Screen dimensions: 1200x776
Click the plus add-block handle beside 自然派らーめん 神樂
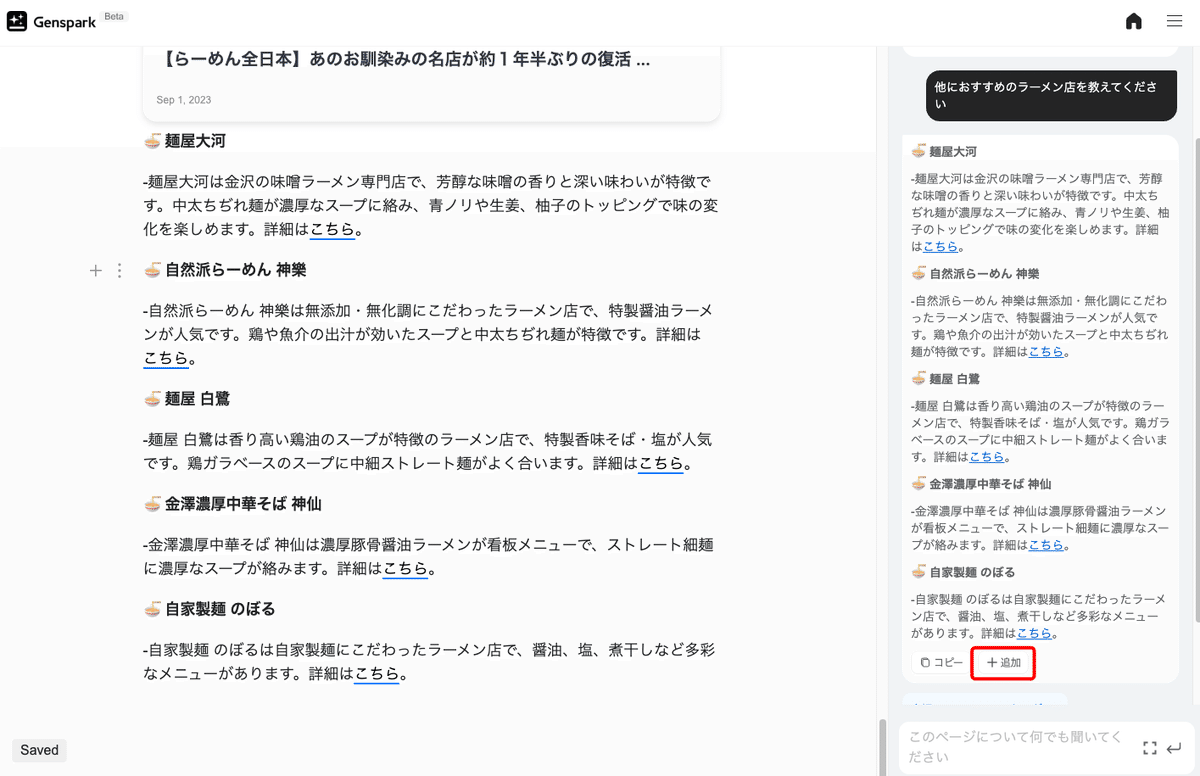96,270
